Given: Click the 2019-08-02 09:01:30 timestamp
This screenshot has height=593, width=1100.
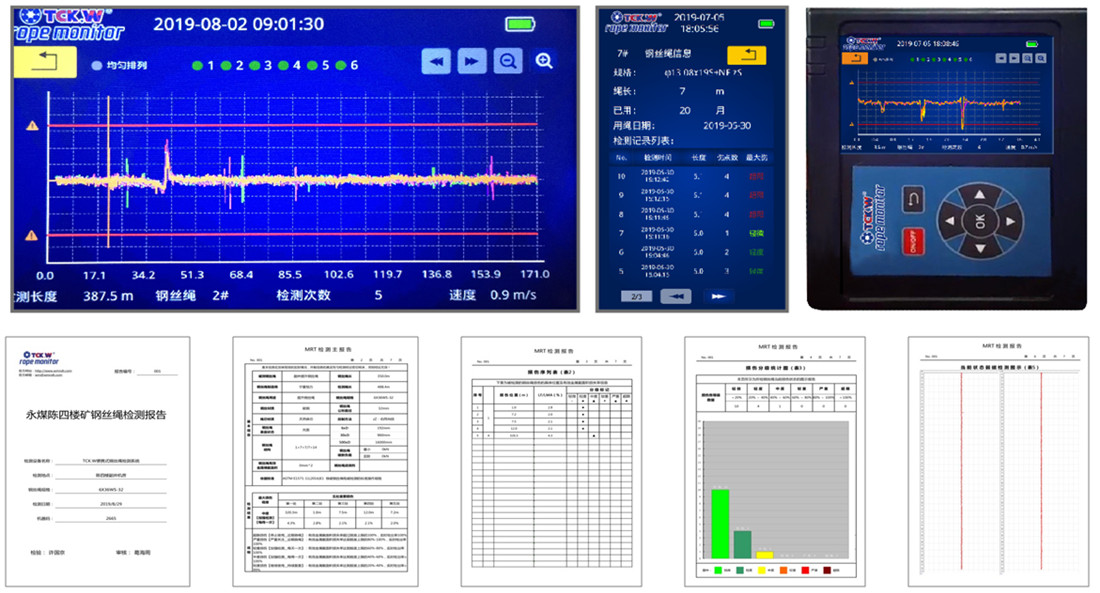Looking at the screenshot, I should coord(239,24).
